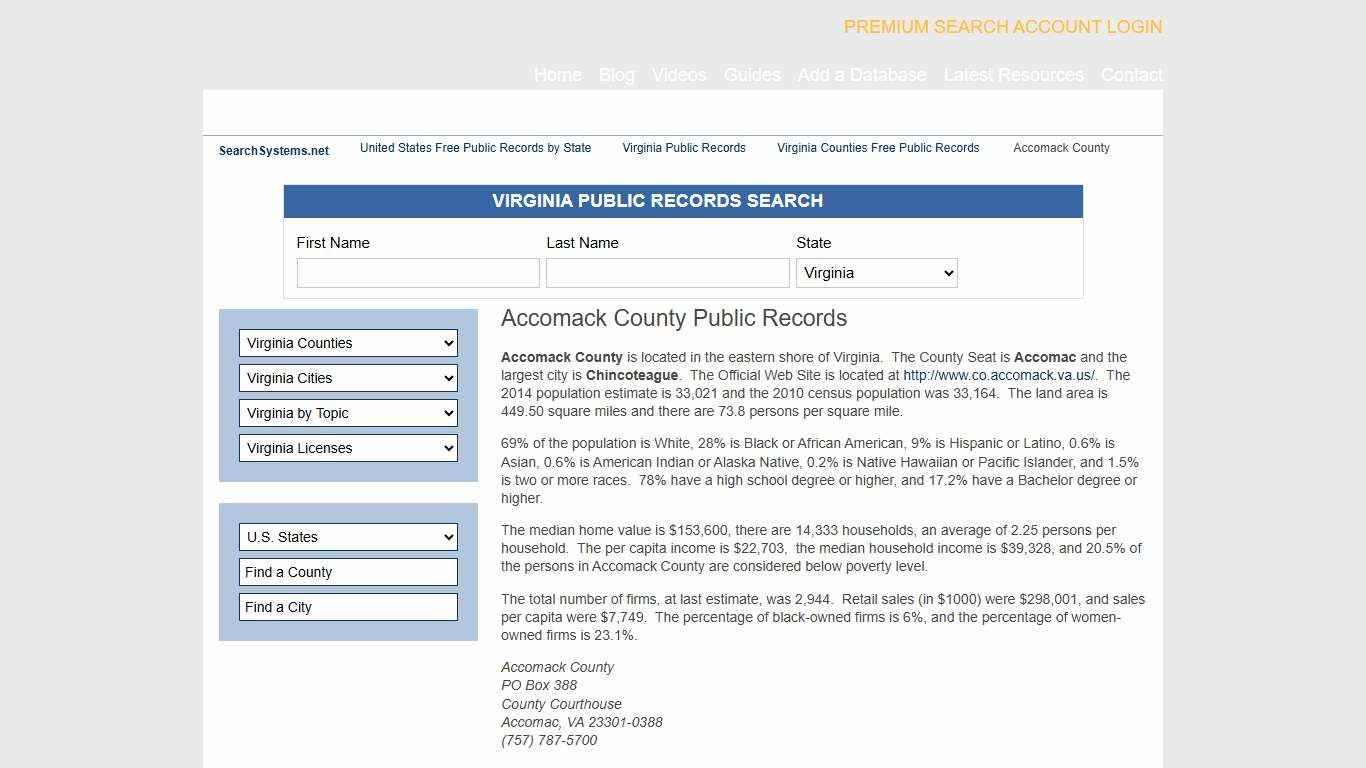1366x768 pixels.
Task: Click the Find a County search box
Action: point(347,571)
